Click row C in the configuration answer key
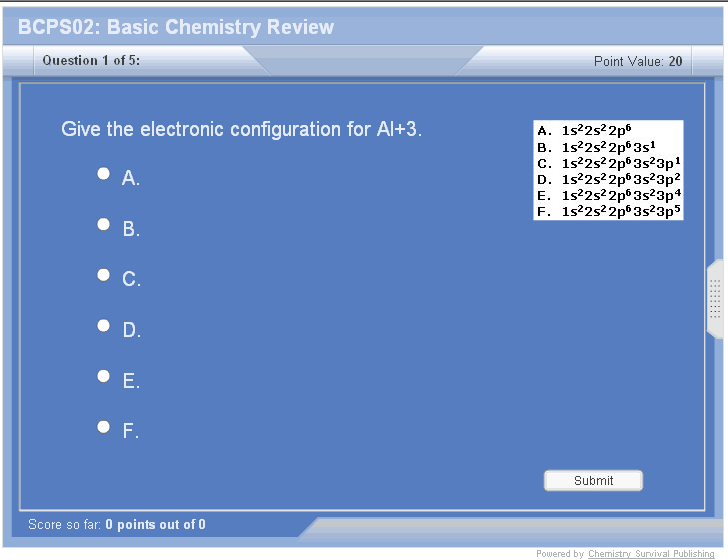728x560 pixels. click(x=609, y=162)
